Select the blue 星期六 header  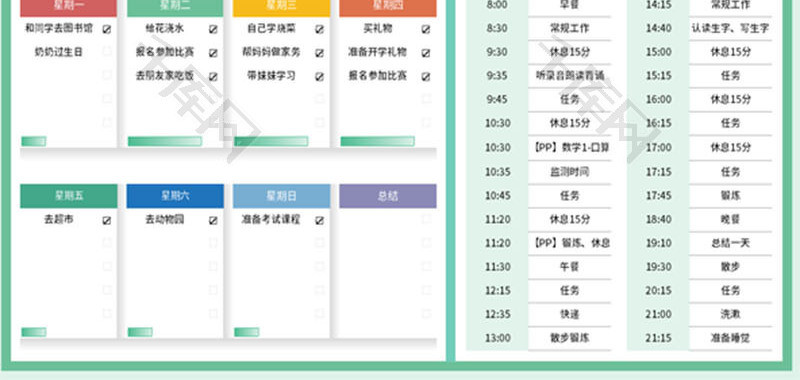point(175,196)
